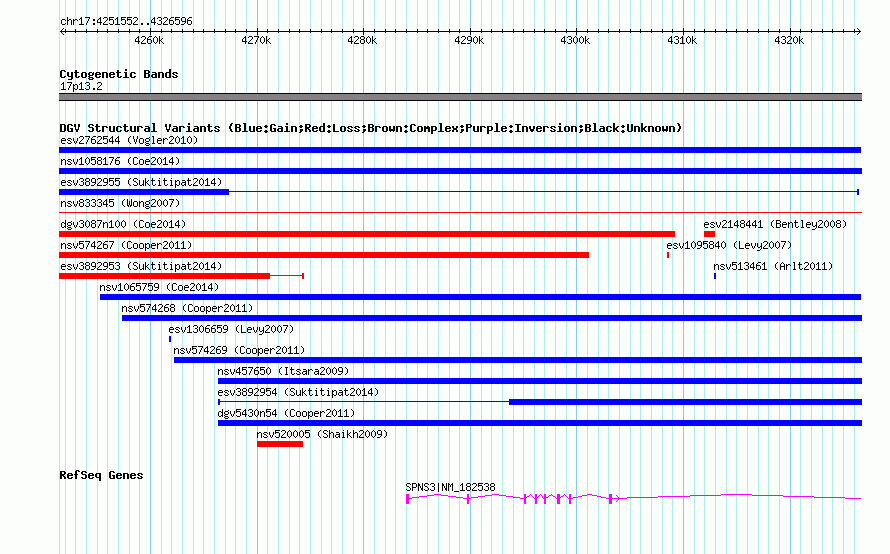Click the dgv5430n54 (Cooper2011) label
The width and height of the screenshot is (890, 554).
click(286, 413)
